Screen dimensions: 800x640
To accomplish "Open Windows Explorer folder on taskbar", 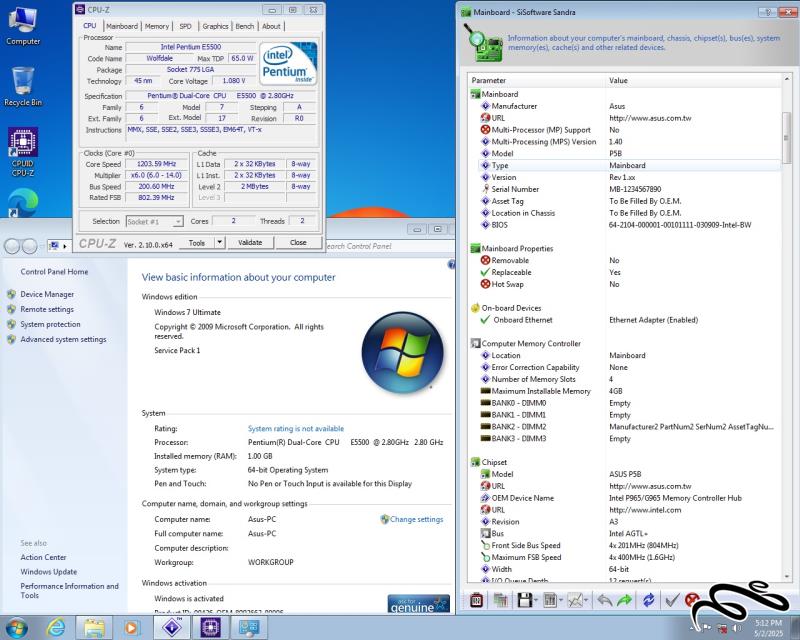I will tap(94, 627).
